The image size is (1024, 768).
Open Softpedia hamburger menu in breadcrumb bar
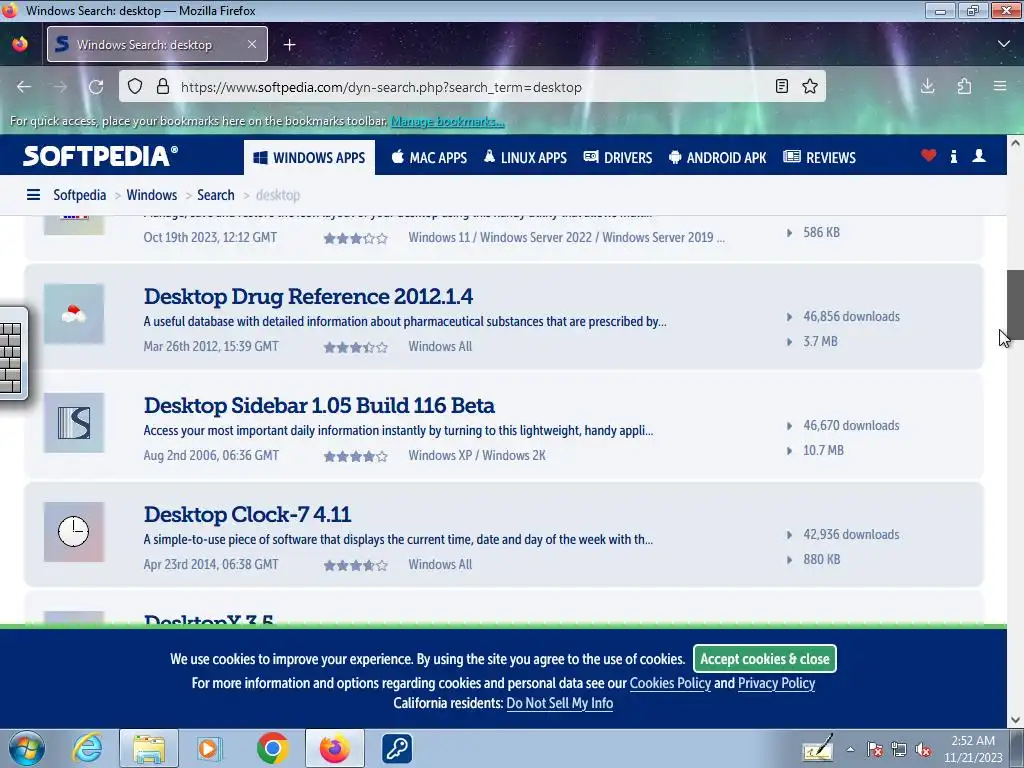(x=33, y=195)
